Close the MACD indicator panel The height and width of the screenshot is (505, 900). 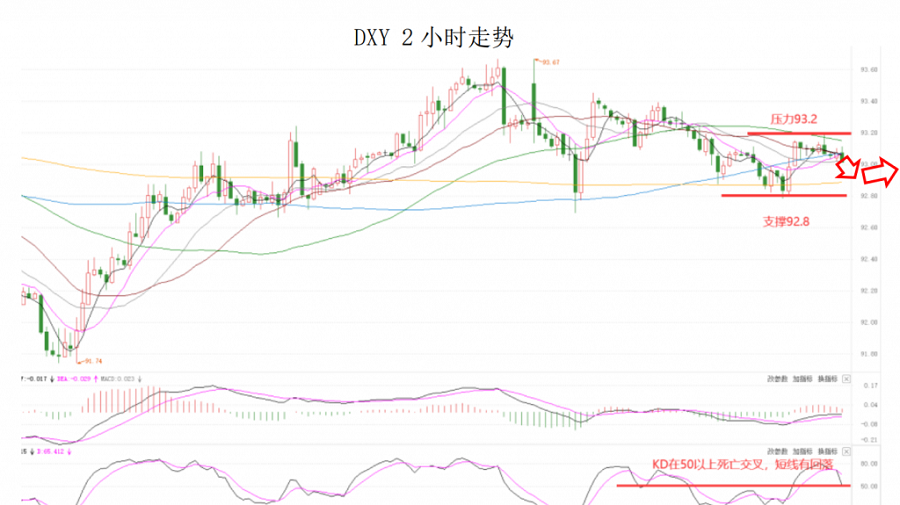pos(846,379)
